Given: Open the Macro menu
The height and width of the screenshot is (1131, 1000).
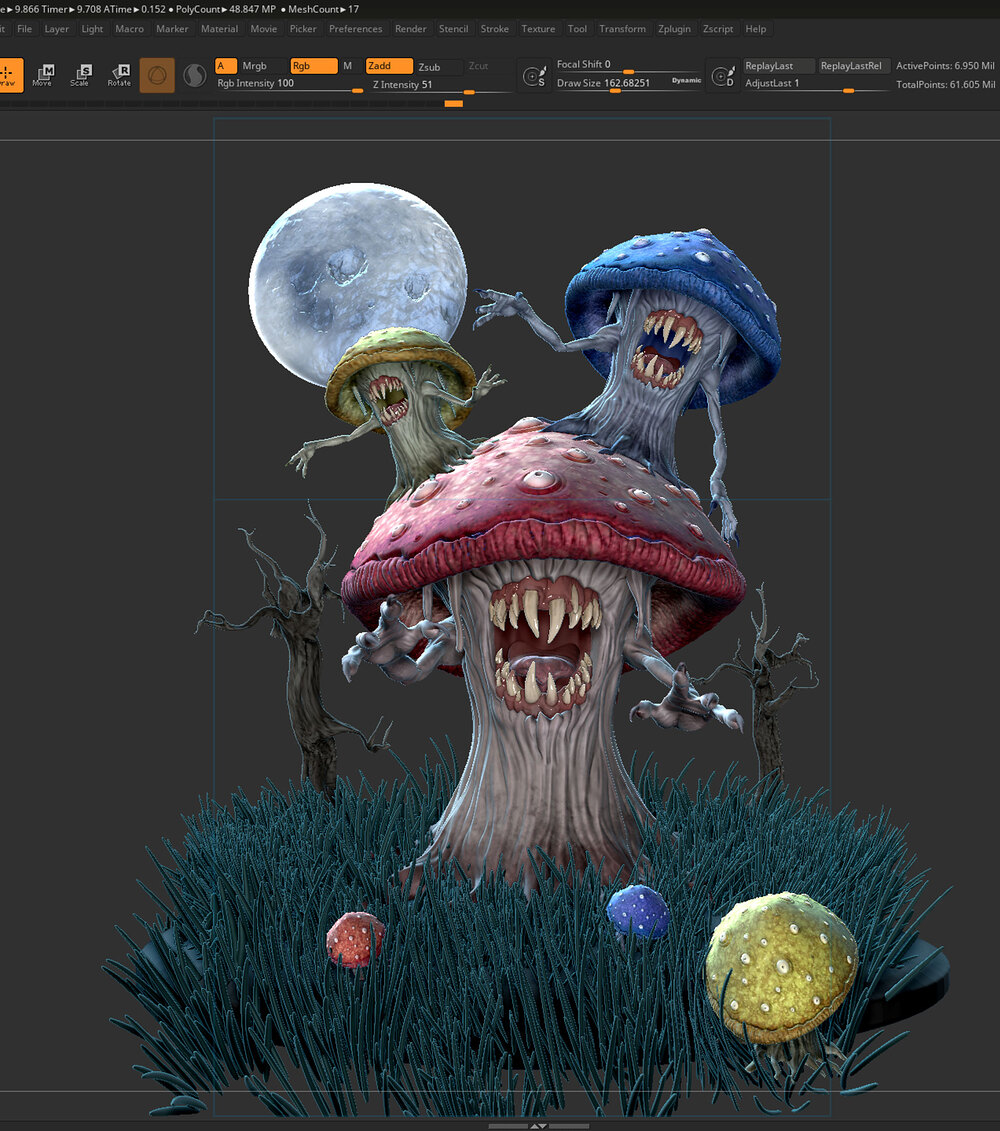Looking at the screenshot, I should [130, 29].
